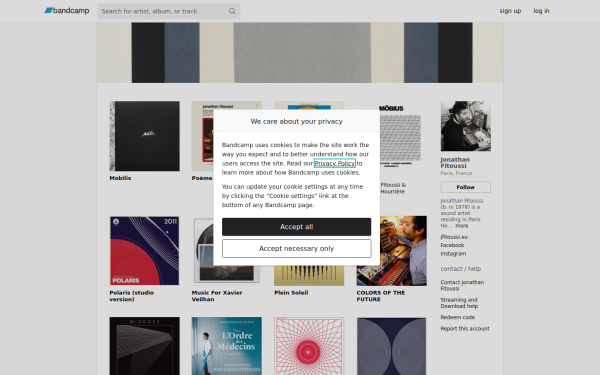The width and height of the screenshot is (600, 375).
Task: Focus the artist, album, or track search field
Action: click(x=168, y=11)
